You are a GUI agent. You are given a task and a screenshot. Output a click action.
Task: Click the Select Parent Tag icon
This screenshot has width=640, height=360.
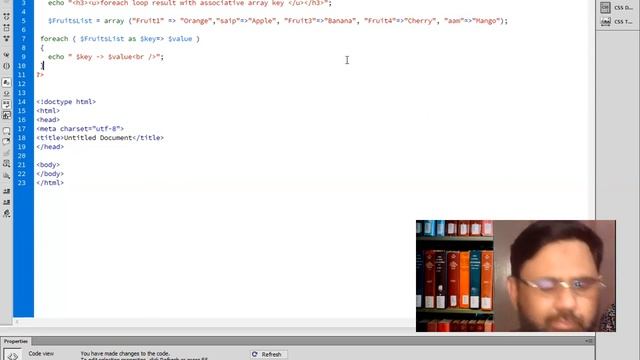(x=7, y=54)
